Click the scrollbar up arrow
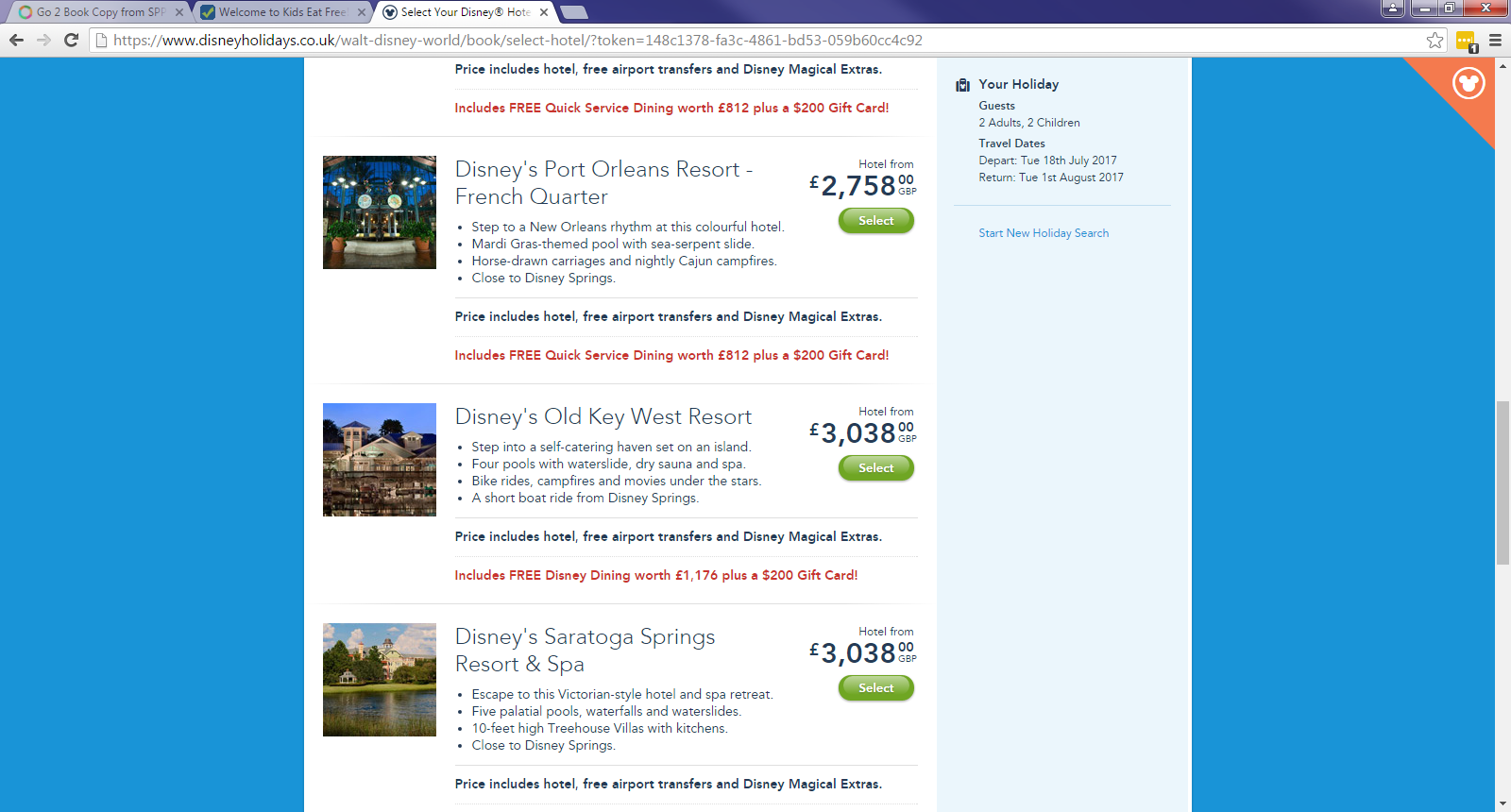 point(1503,66)
